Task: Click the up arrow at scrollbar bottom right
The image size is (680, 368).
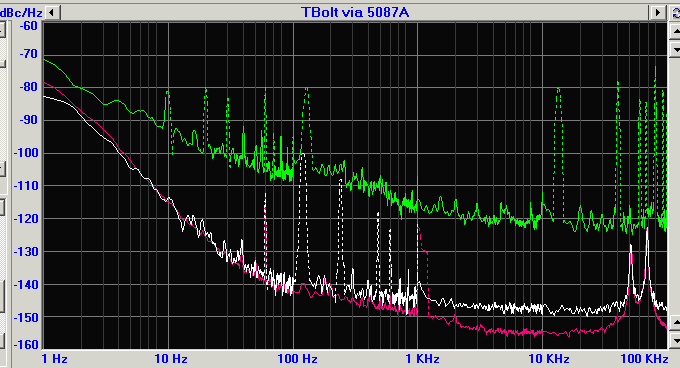Action: pos(675,323)
